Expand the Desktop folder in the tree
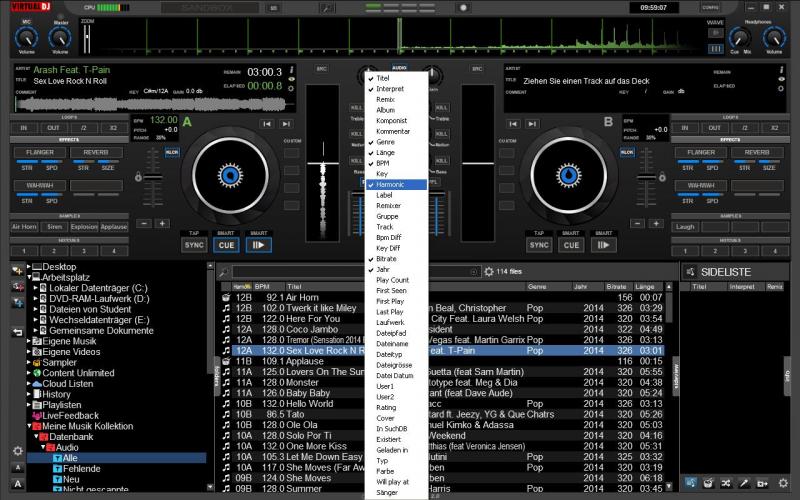800x500 pixels. 27,267
